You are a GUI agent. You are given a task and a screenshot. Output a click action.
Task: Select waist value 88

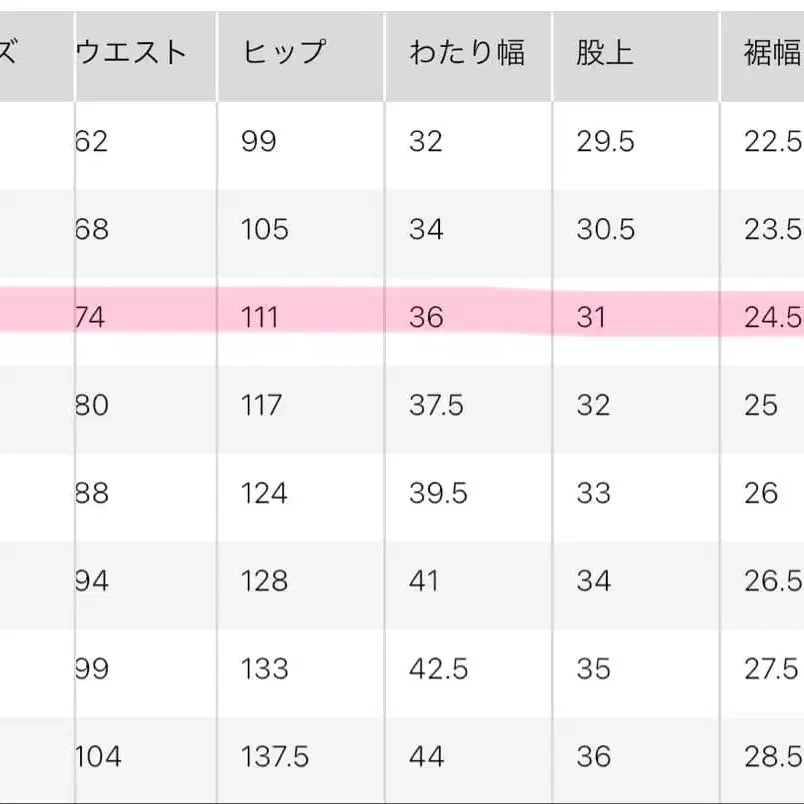tap(91, 493)
